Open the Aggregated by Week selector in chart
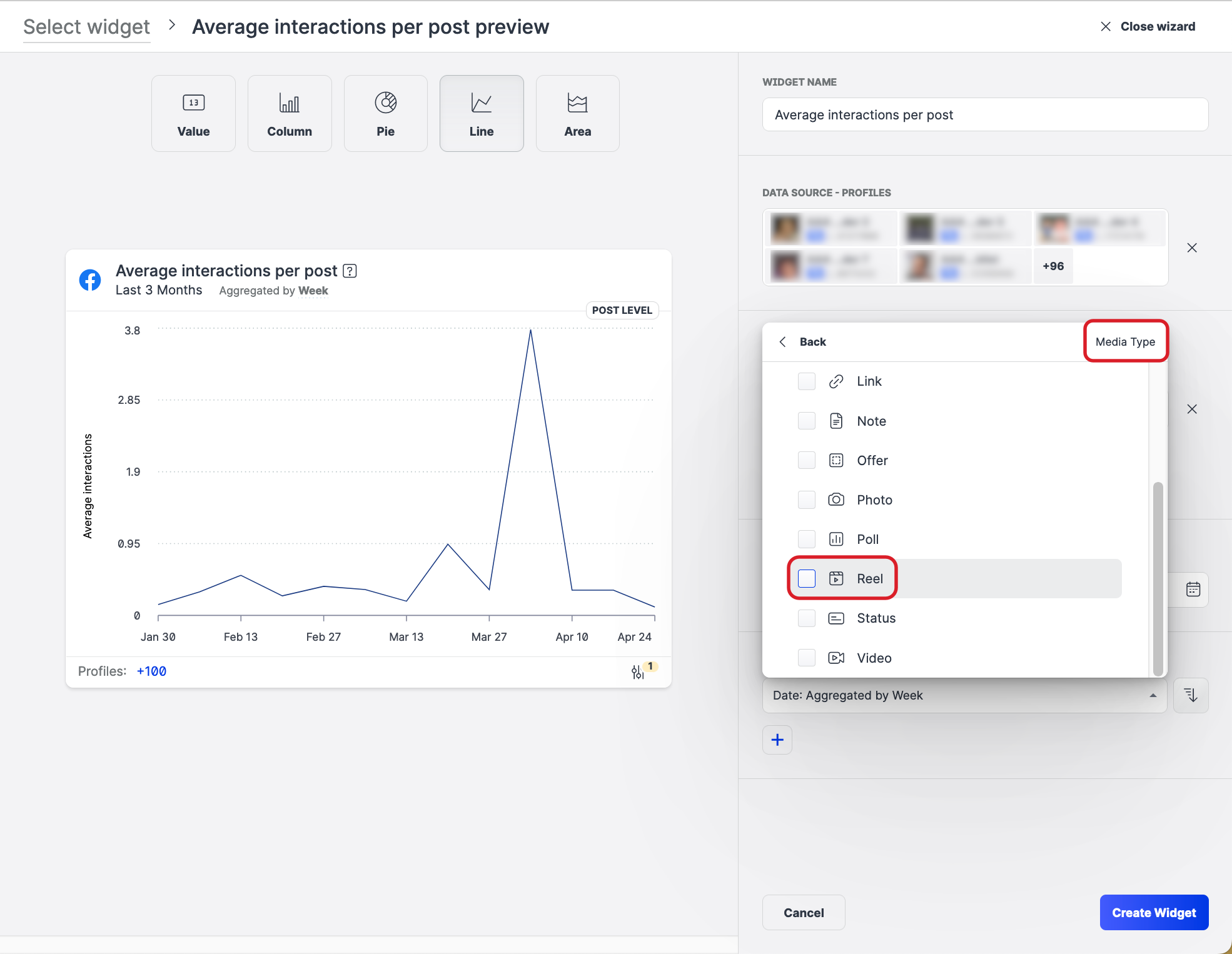The width and height of the screenshot is (1232, 954). [x=313, y=291]
